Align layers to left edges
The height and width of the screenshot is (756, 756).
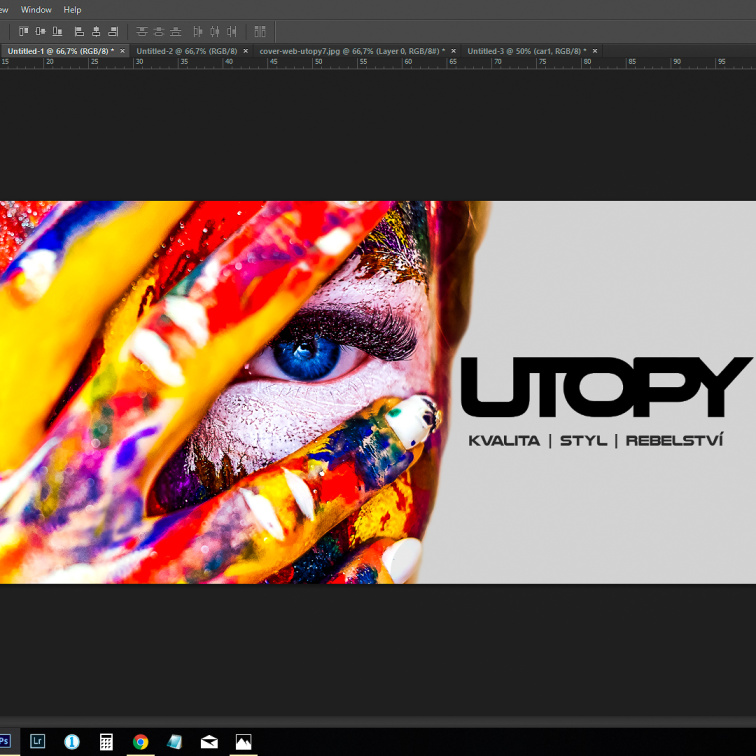point(79,32)
